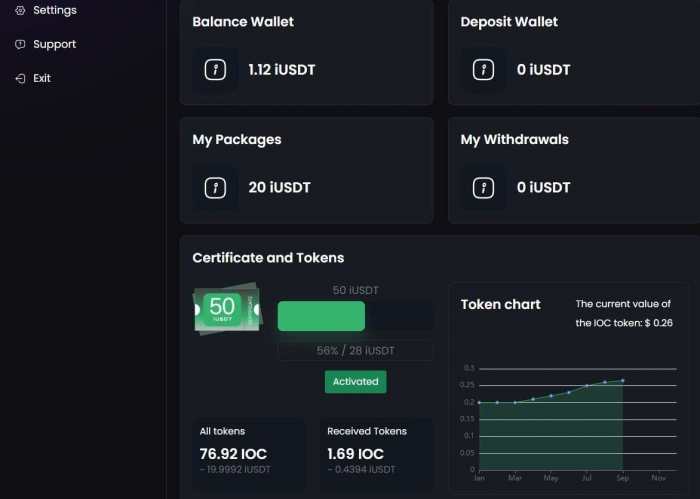700x499 pixels.
Task: Click the Support chat icon
Action: [20, 44]
